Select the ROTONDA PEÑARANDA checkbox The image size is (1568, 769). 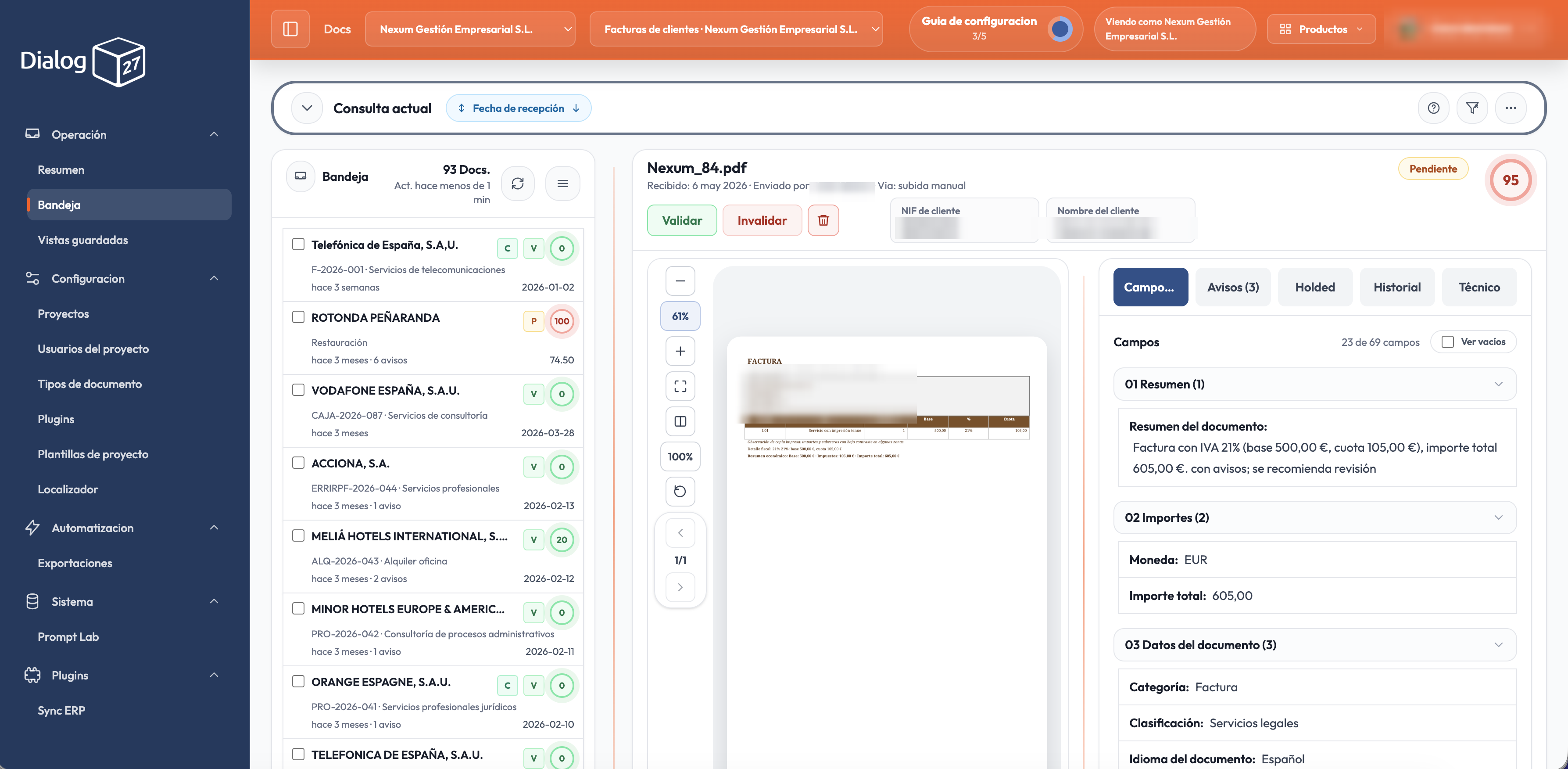298,317
